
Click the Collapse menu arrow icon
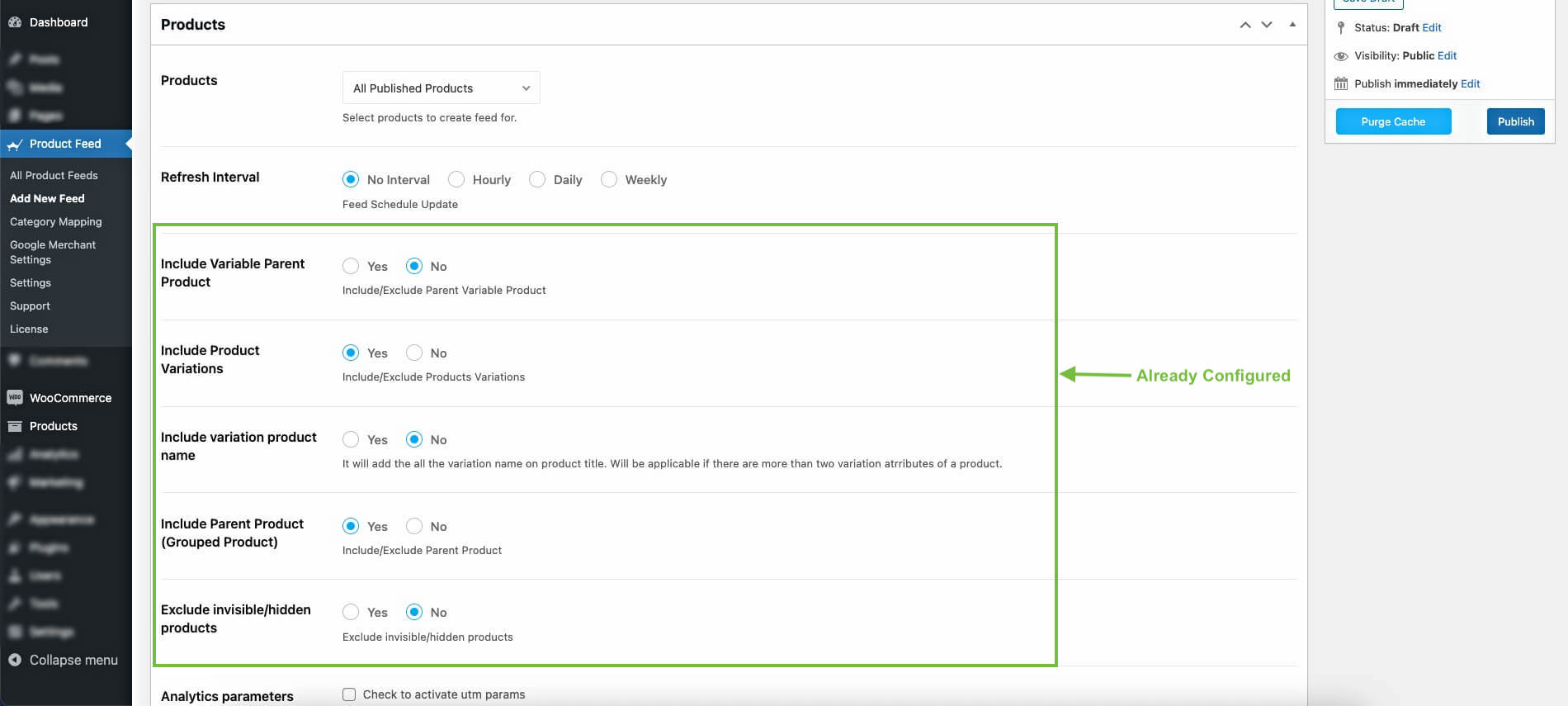click(x=15, y=660)
